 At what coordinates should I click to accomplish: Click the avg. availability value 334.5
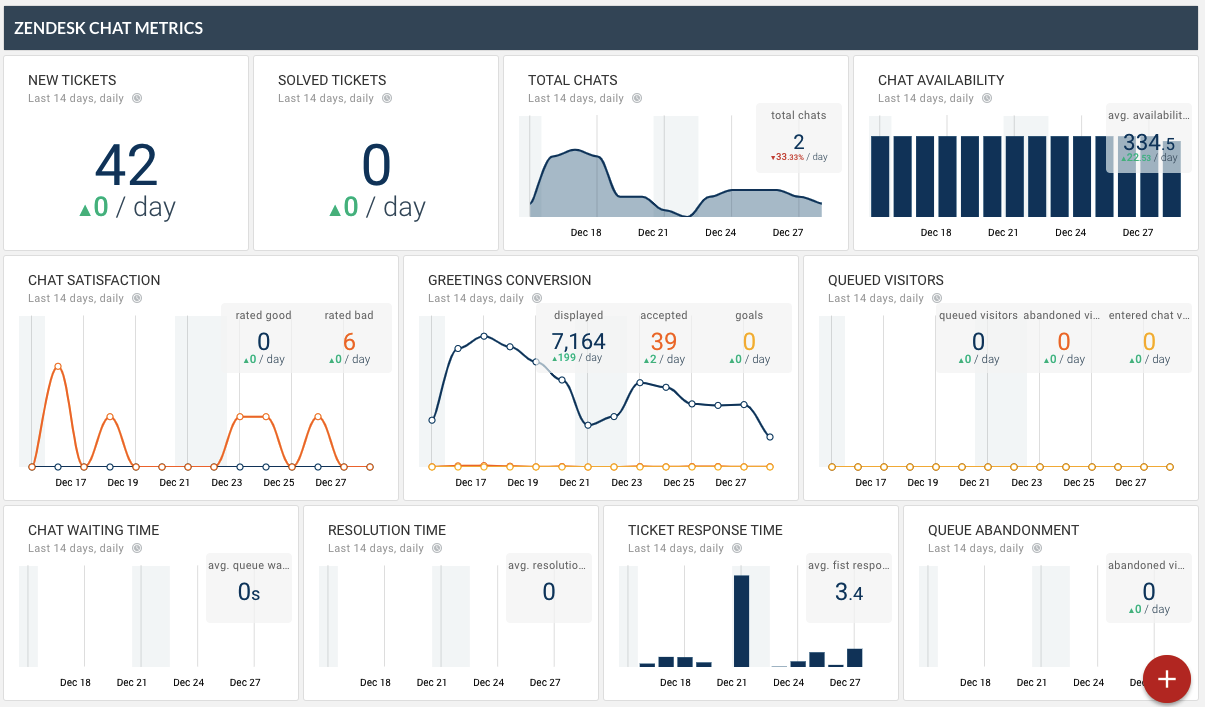(x=1149, y=142)
